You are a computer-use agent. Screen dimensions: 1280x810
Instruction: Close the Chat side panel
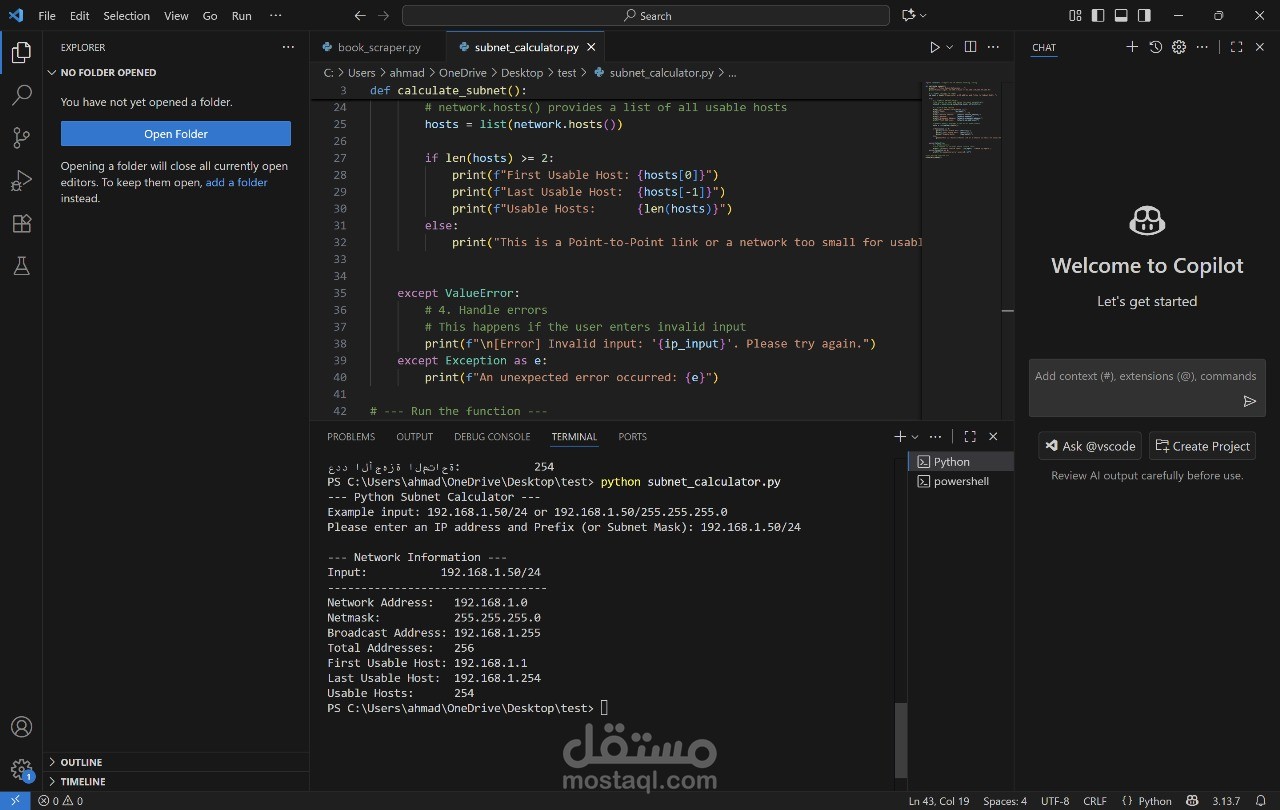1260,47
